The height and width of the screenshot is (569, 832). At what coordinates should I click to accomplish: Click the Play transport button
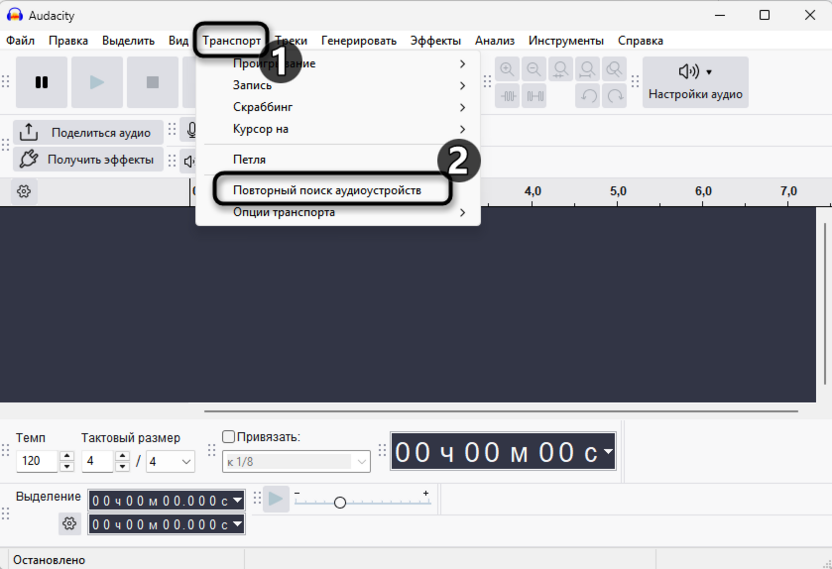click(x=97, y=82)
